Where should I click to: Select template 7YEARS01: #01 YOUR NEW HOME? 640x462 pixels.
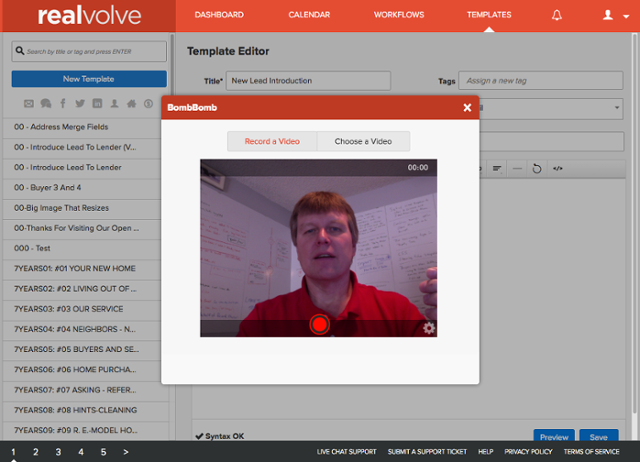(86, 269)
